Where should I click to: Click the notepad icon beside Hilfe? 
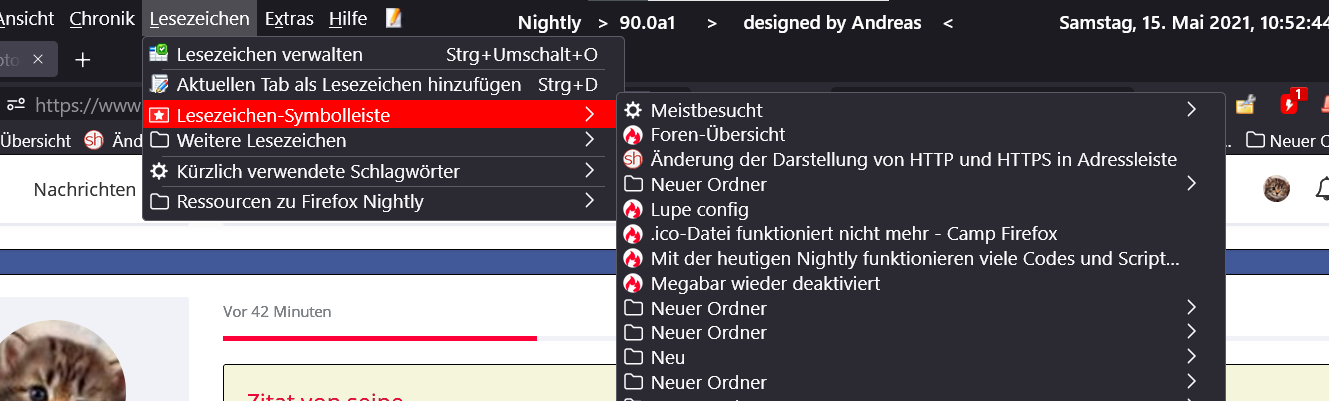click(393, 18)
